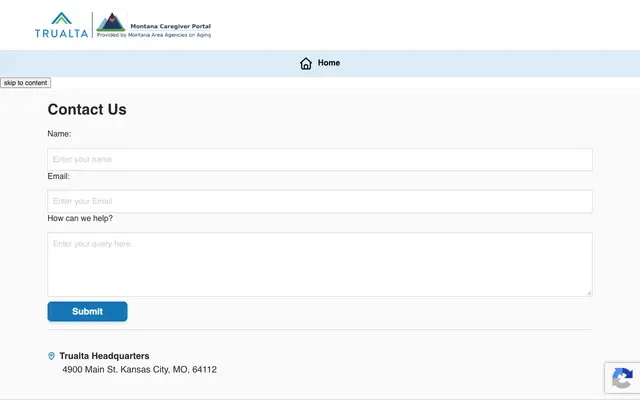Focus the Enter your name field
640x400 pixels.
pos(320,160)
